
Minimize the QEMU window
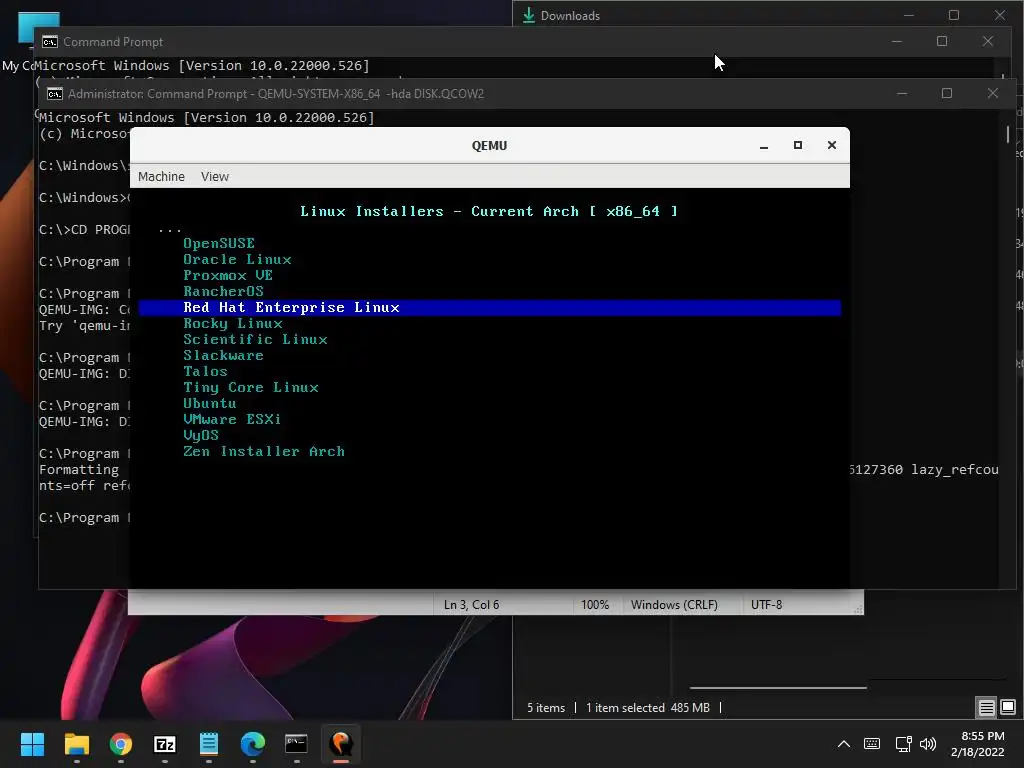point(763,146)
